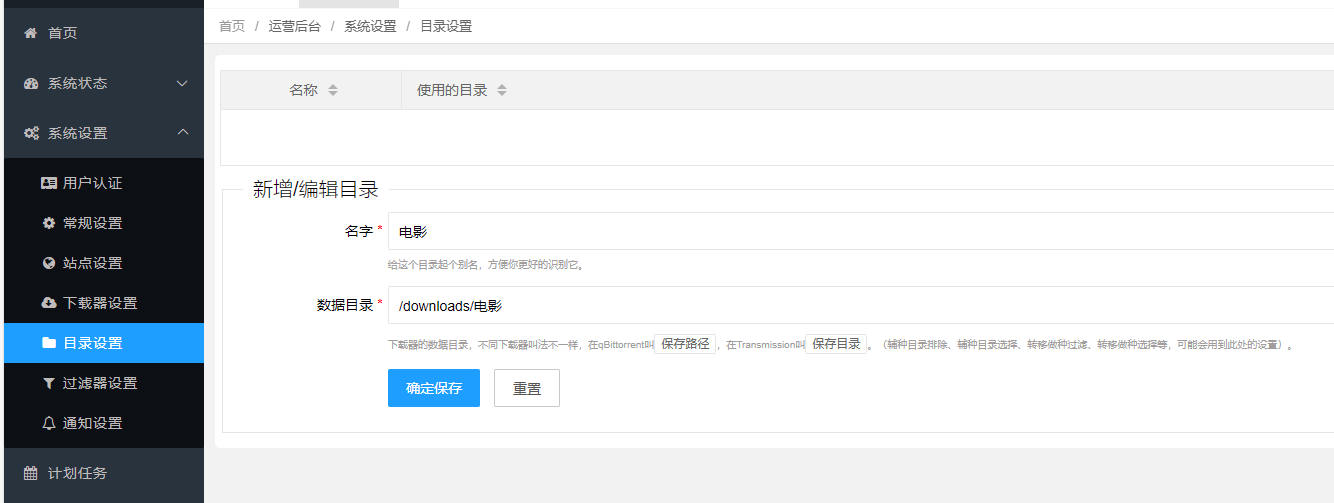
Task: Click the 系统状态 dashboard icon
Action: click(31, 83)
